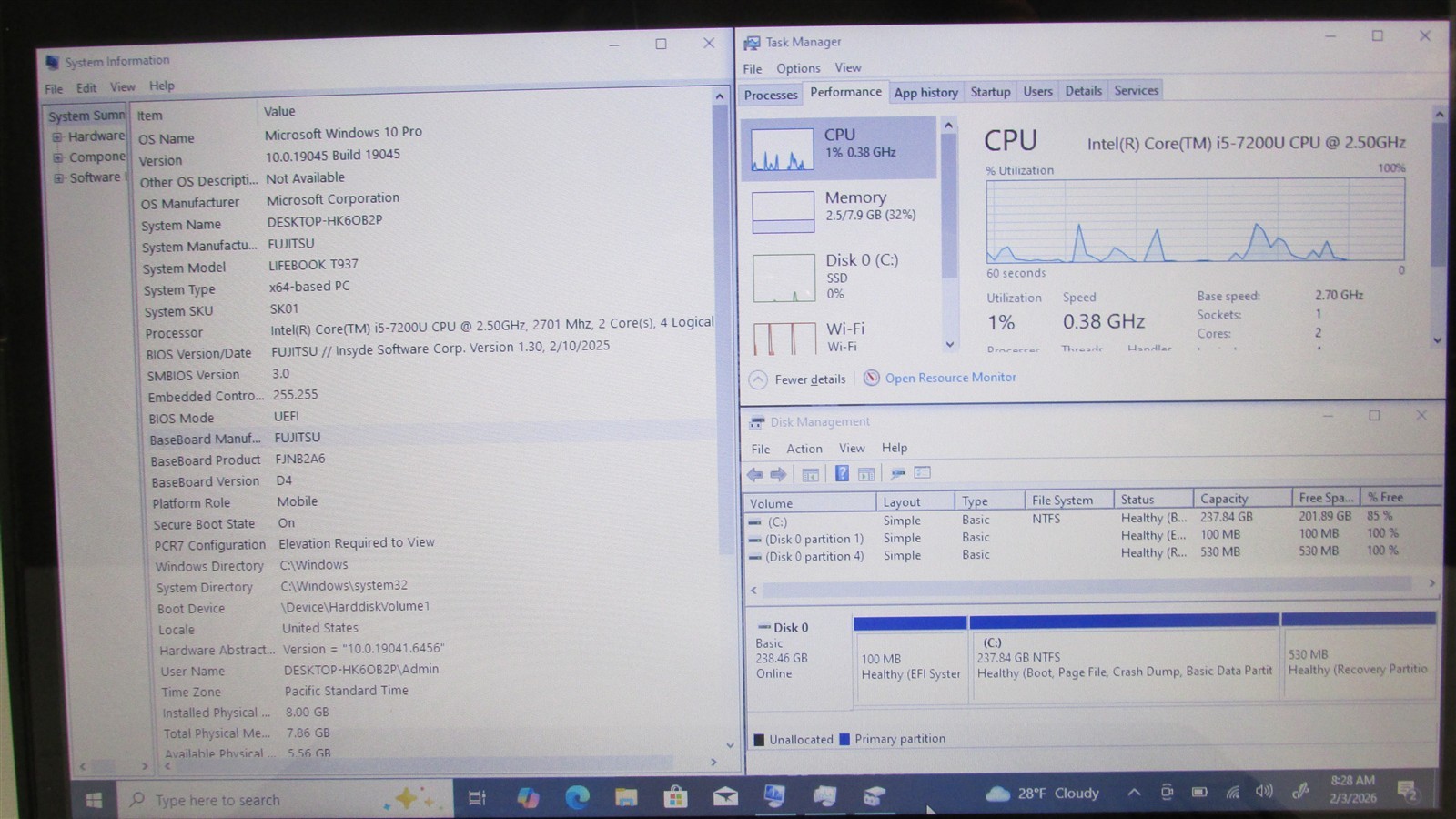This screenshot has height=819, width=1456.
Task: Select the 100 MB EFI System partition block
Action: pyautogui.click(x=910, y=660)
